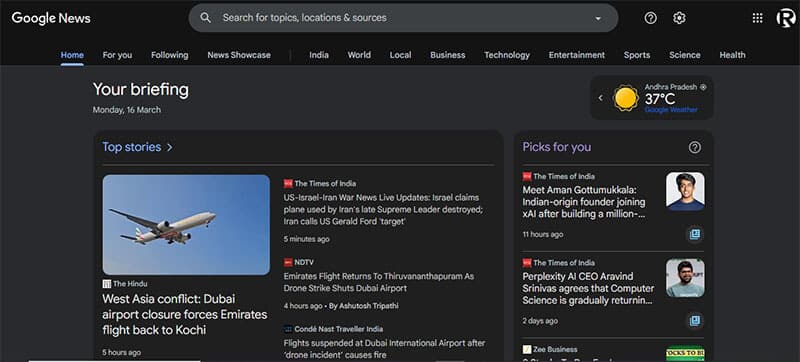Screen dimensions: 800x362
Task: Select the Health tab
Action: pos(732,55)
